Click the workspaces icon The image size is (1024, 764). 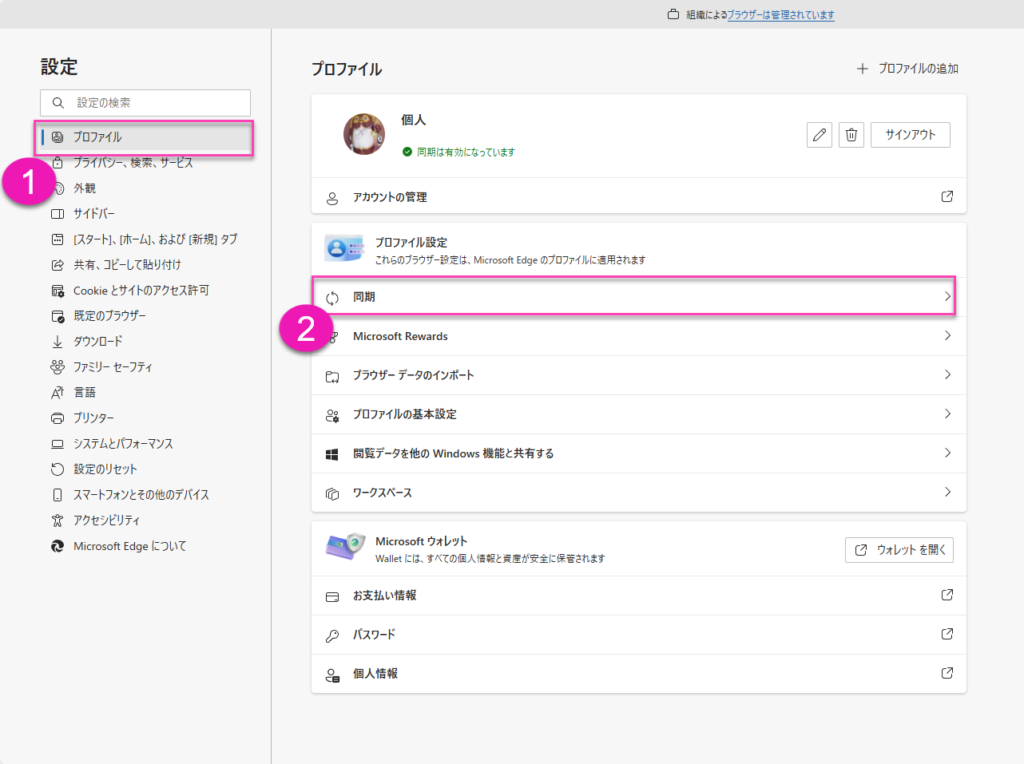[333, 493]
